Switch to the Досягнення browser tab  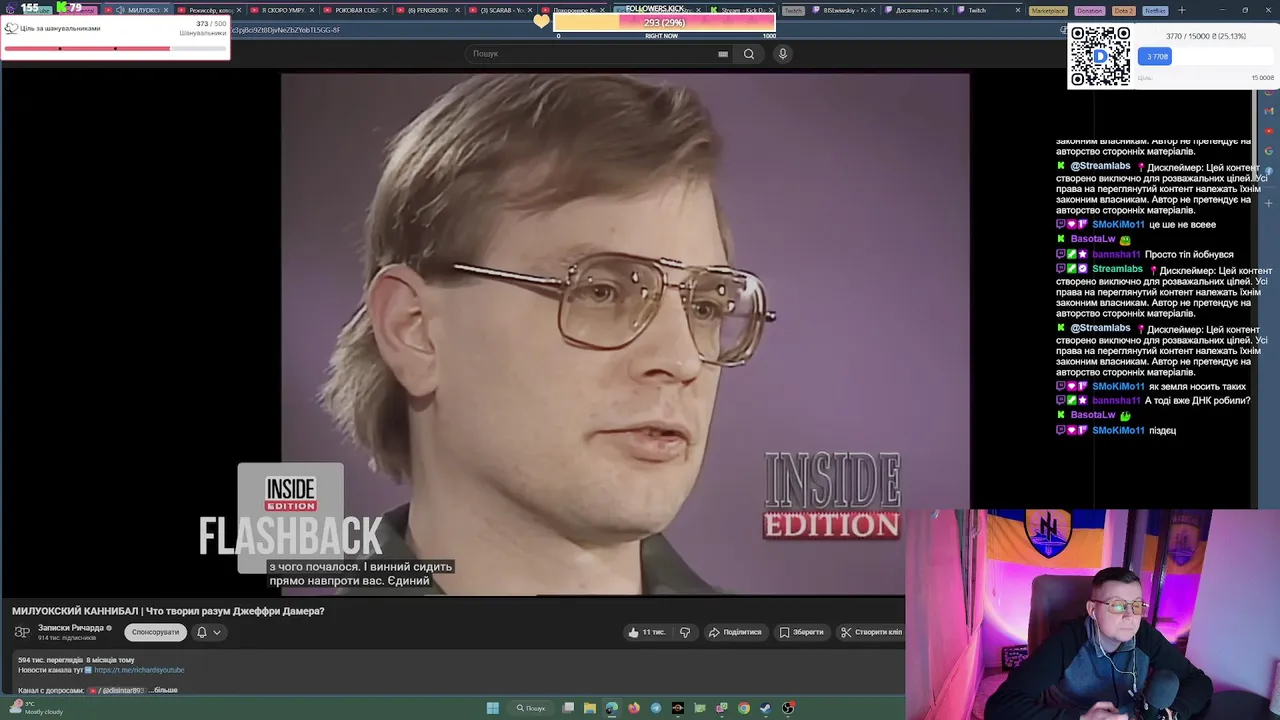917,10
